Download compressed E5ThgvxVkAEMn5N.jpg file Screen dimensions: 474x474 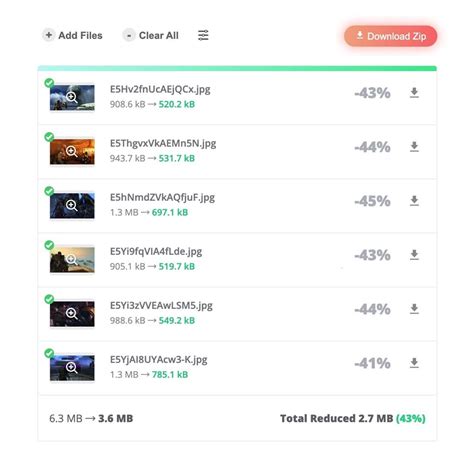tap(414, 146)
